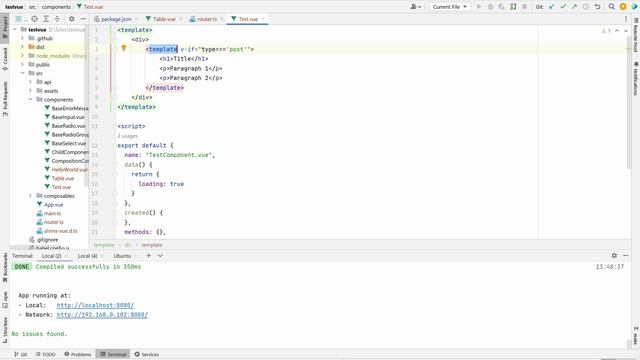Open Bookmarks tool window from sidebar
640x360 pixels.
click(5, 268)
